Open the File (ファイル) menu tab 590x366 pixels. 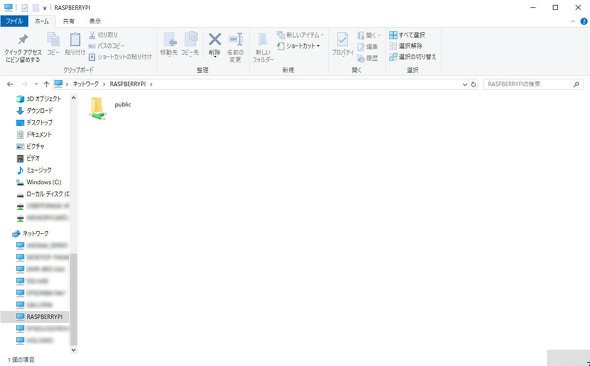coord(14,21)
